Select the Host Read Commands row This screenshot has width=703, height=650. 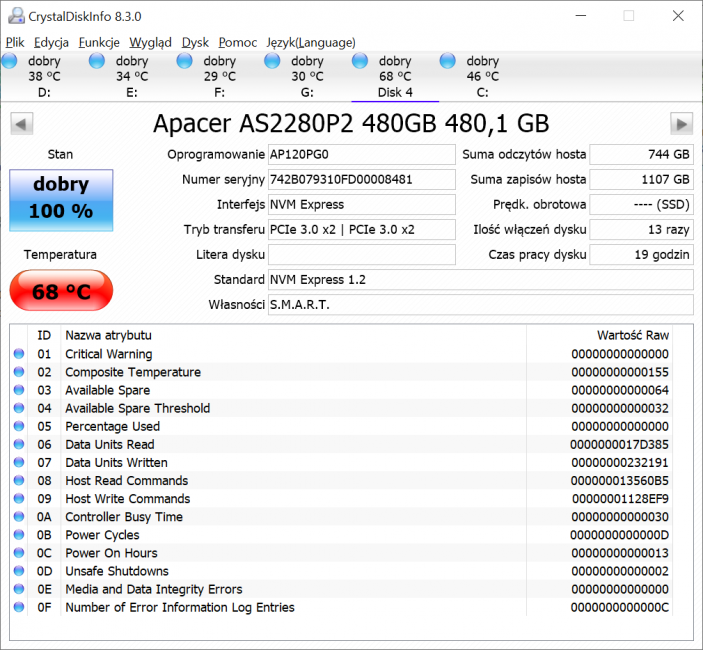pos(341,481)
